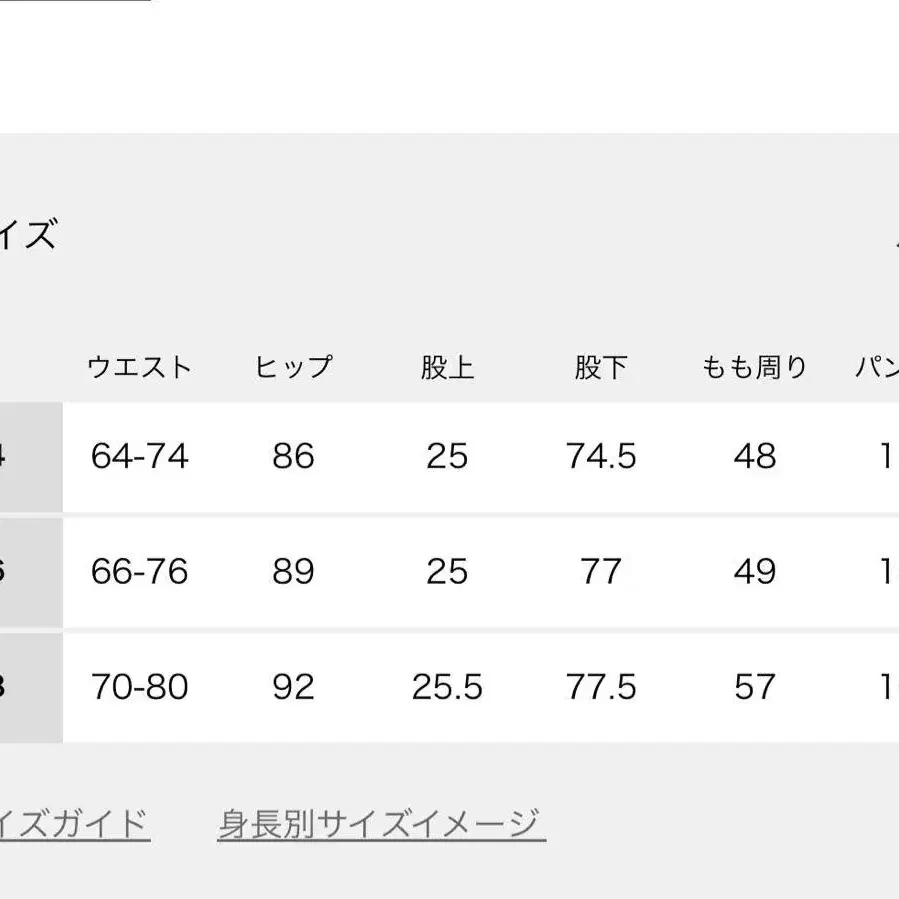
Task: Click the 股下 column header
Action: point(601,368)
